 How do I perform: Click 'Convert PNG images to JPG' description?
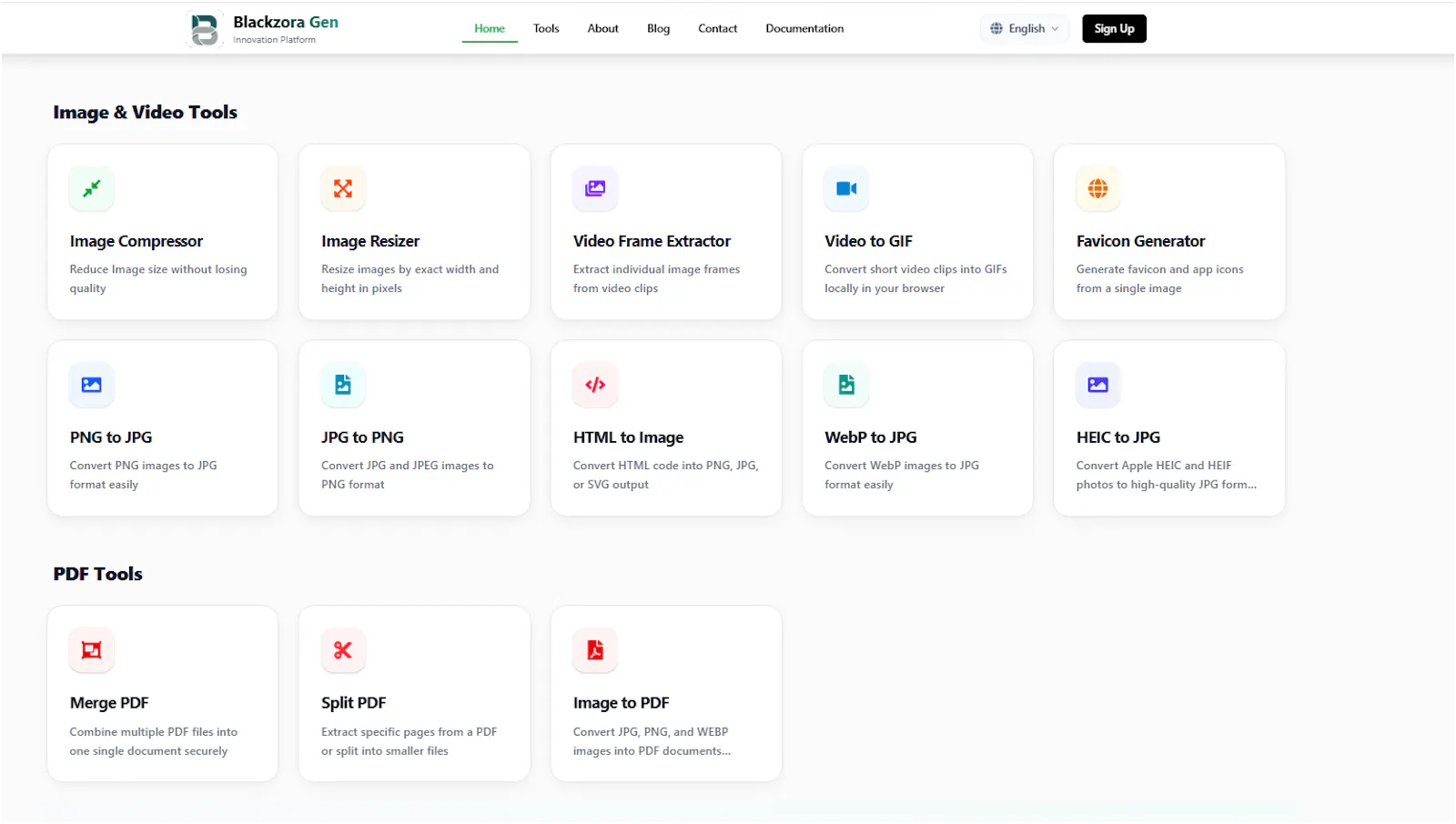[x=143, y=475]
